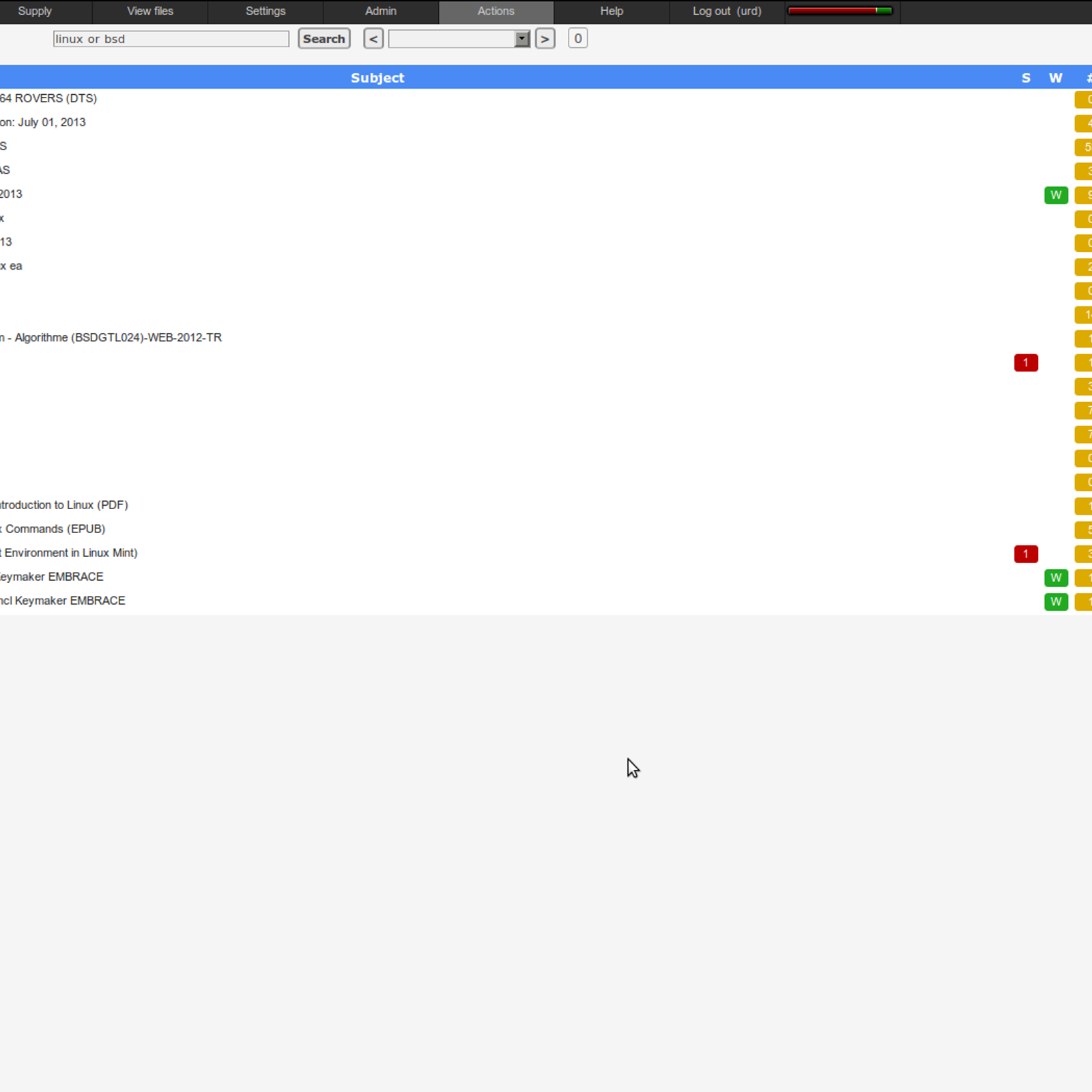Click the disk usage progress bar
This screenshot has height=1092, width=1092.
[x=840, y=11]
